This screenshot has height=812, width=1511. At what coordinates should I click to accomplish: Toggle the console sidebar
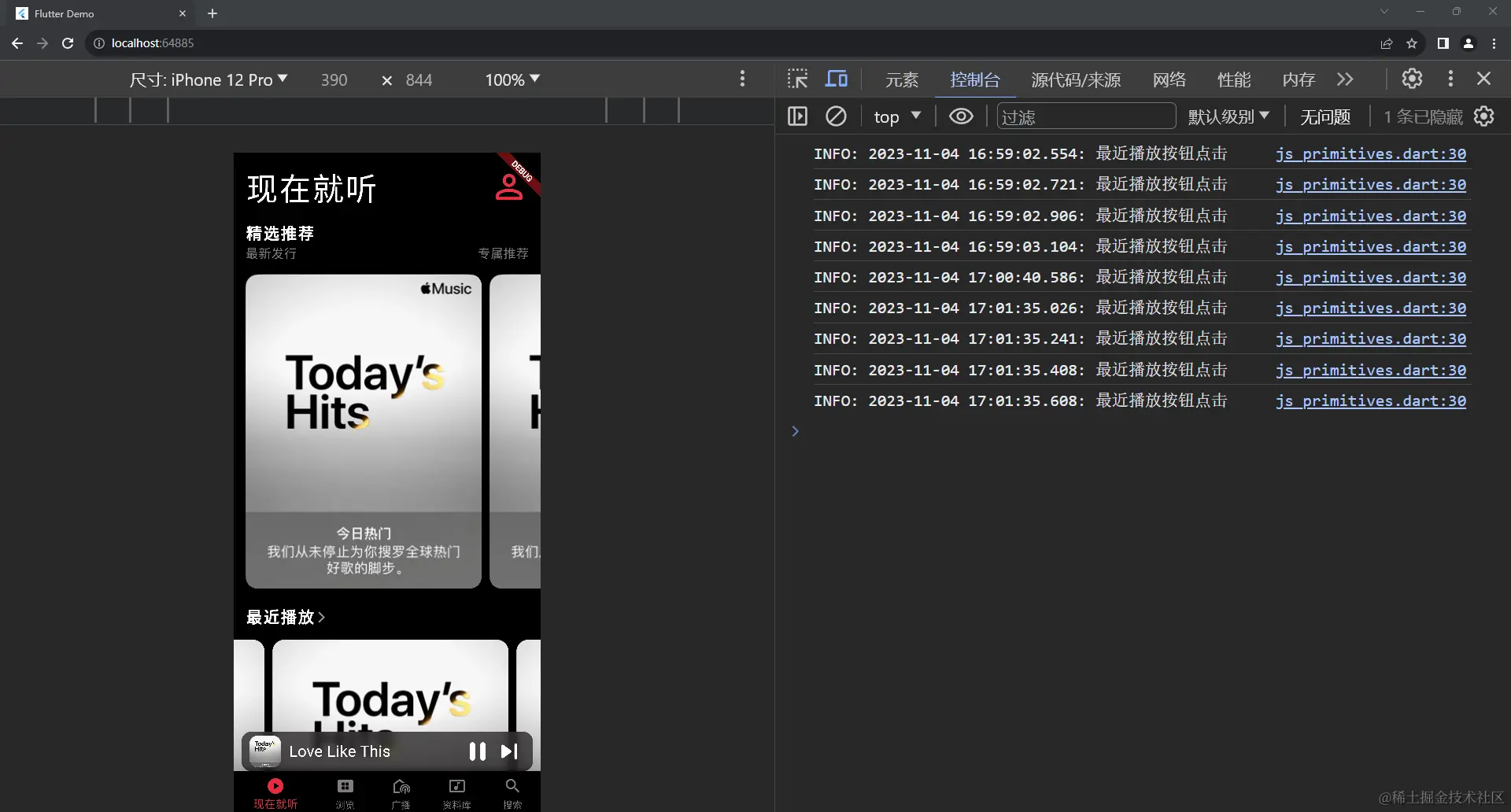pyautogui.click(x=797, y=116)
